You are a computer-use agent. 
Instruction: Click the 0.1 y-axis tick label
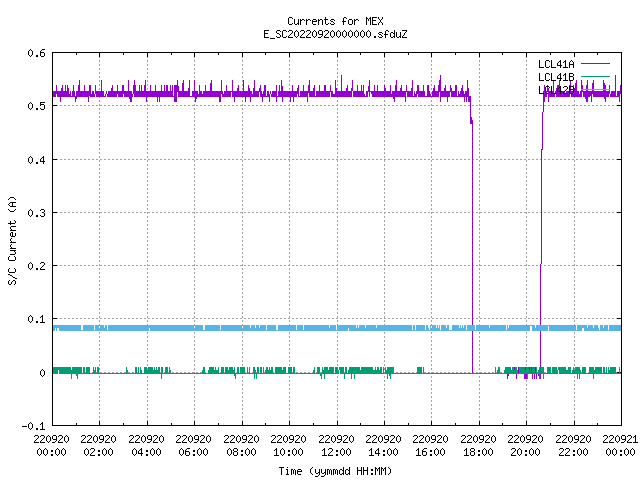(x=37, y=319)
